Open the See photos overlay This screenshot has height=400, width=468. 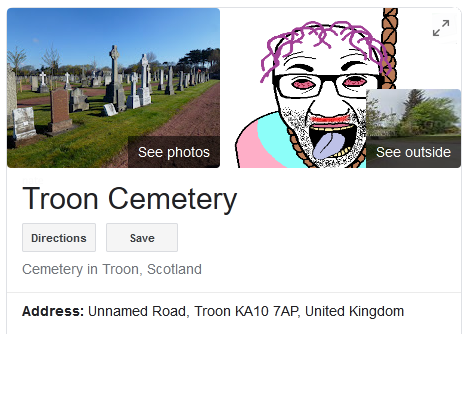(x=174, y=152)
